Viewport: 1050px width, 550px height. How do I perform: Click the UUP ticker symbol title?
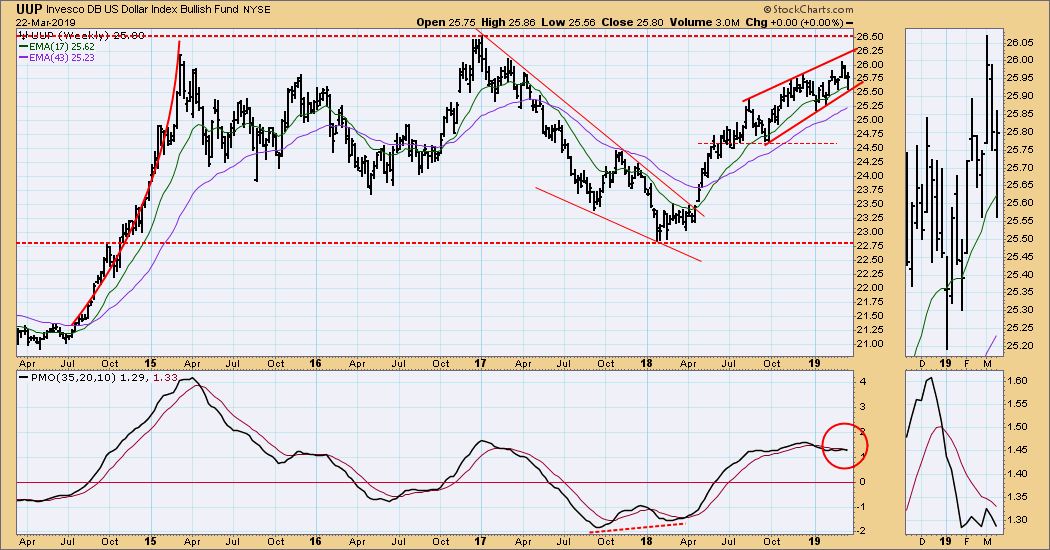(29, 9)
